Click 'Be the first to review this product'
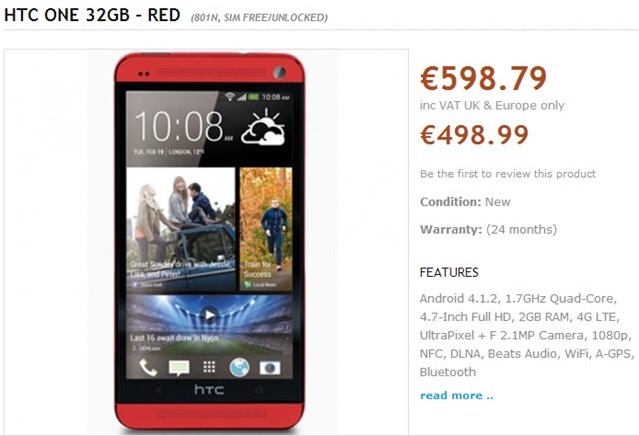 coord(508,174)
